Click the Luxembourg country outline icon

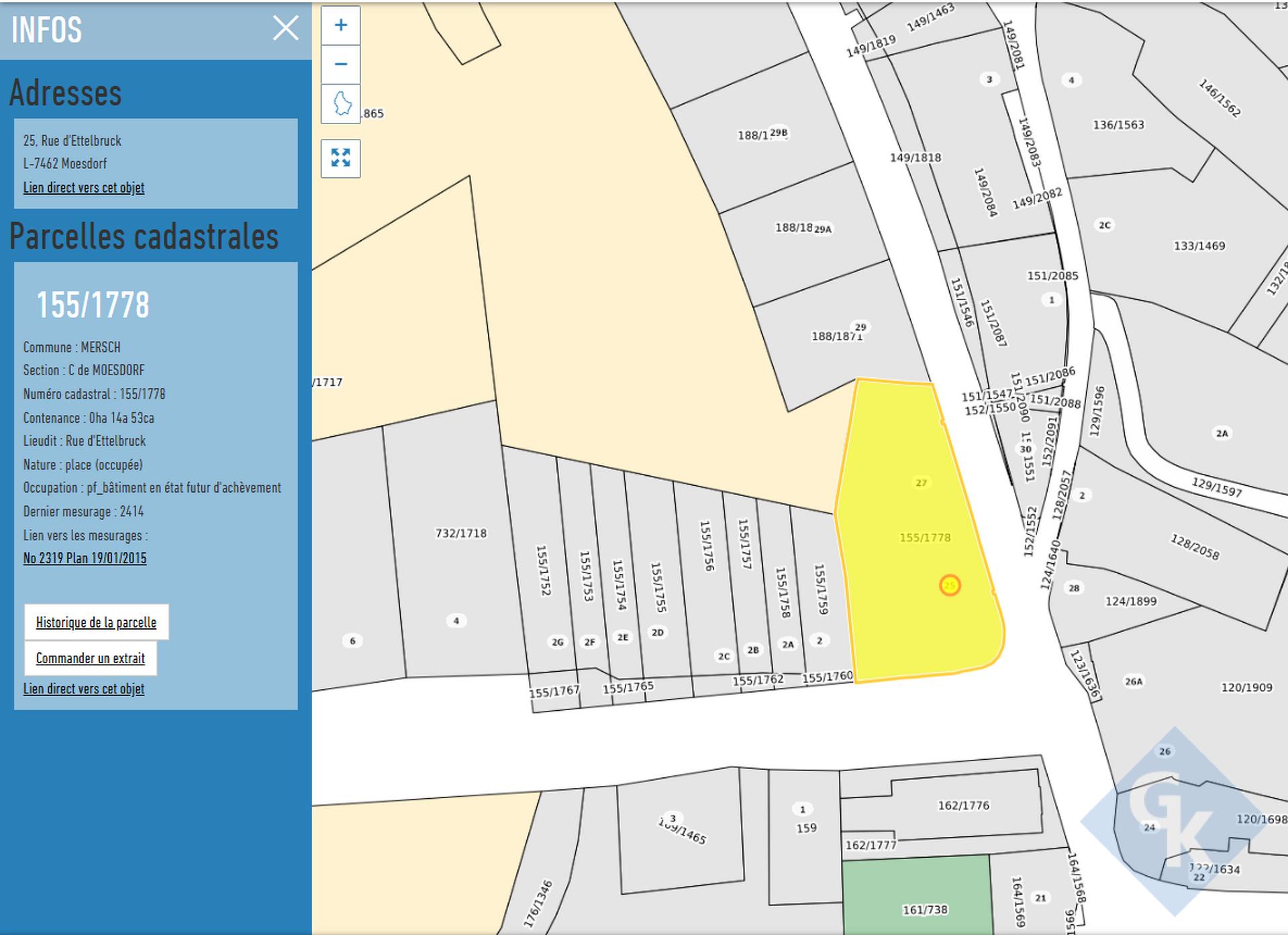341,104
